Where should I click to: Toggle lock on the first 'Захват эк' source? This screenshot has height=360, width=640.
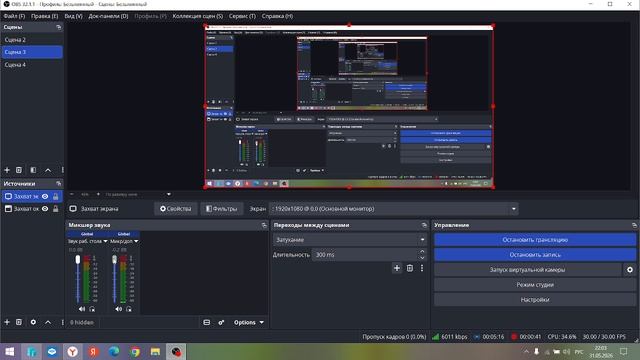click(x=56, y=196)
